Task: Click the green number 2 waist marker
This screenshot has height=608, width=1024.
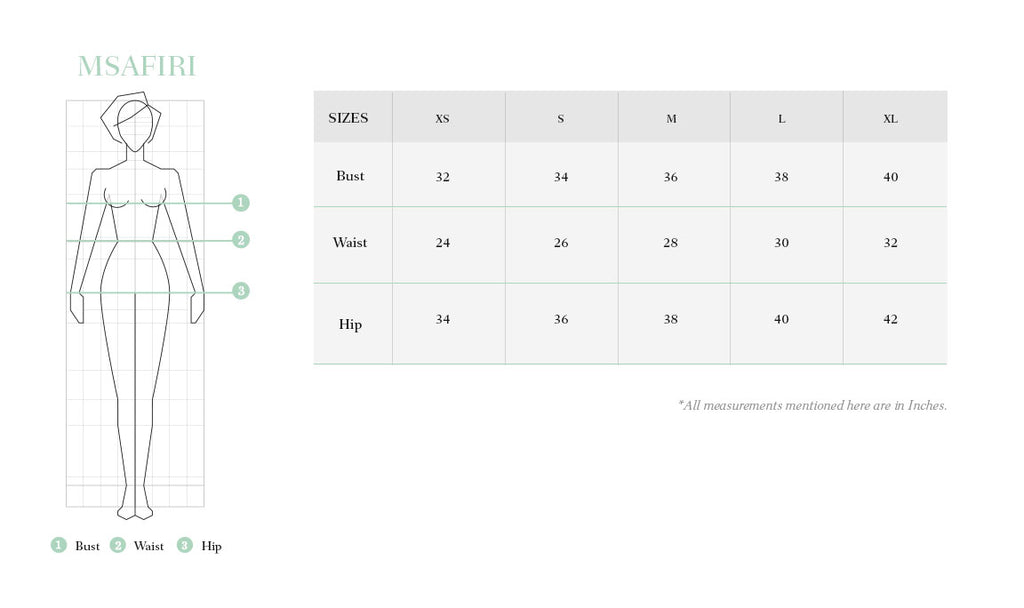Action: point(240,240)
